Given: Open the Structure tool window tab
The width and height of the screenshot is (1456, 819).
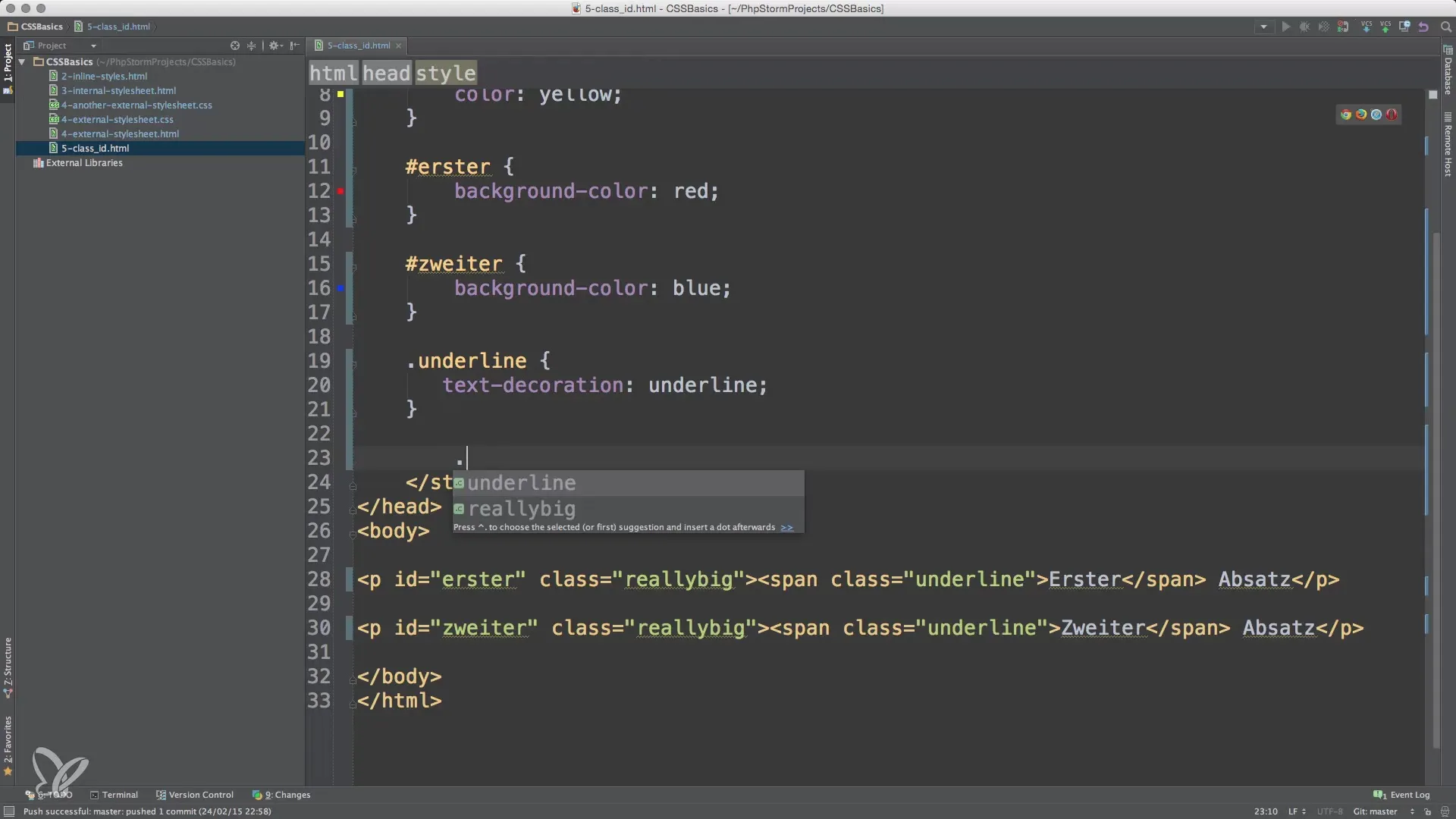Looking at the screenshot, I should [8, 667].
